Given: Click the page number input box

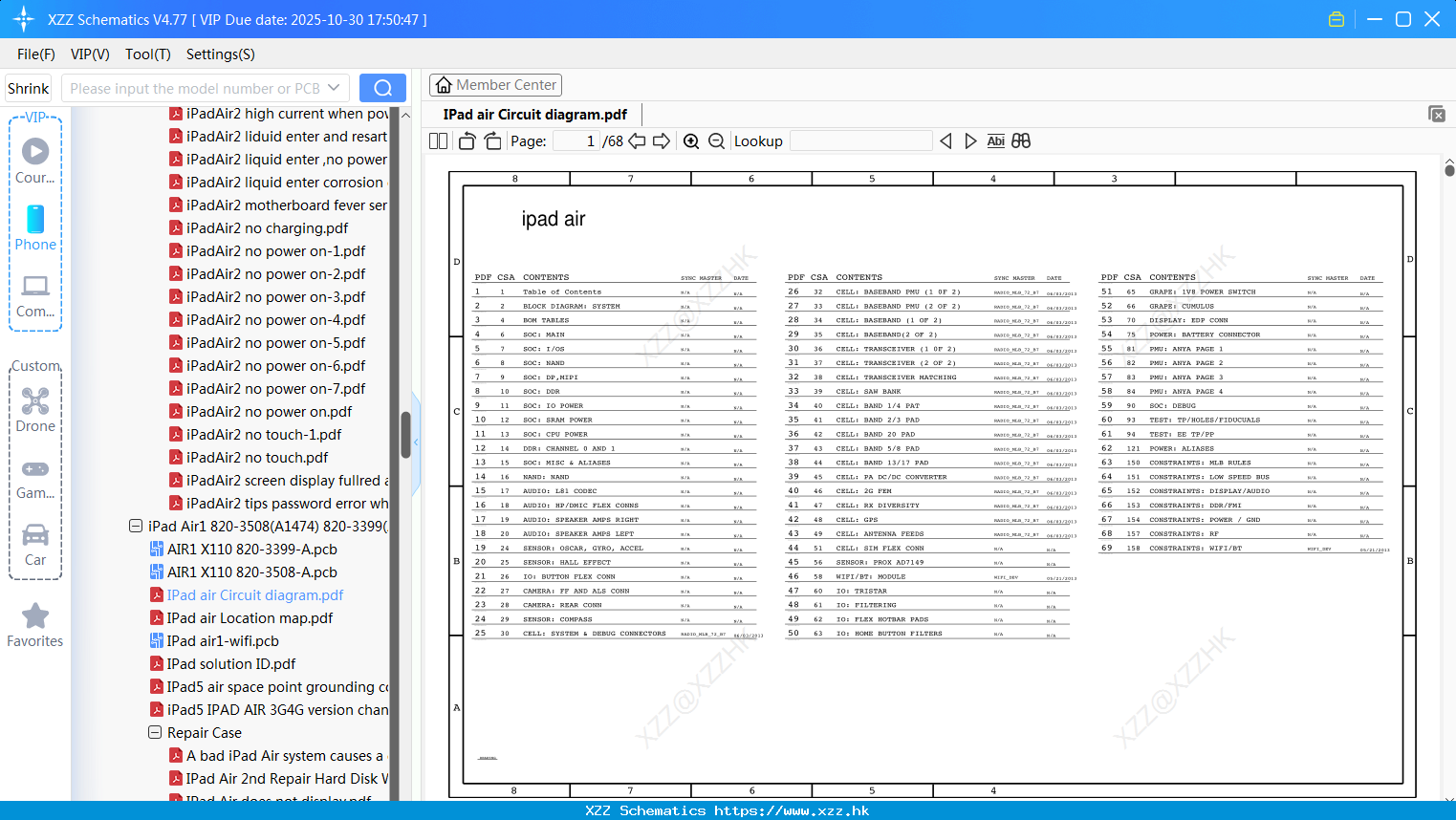Looking at the screenshot, I should (576, 141).
